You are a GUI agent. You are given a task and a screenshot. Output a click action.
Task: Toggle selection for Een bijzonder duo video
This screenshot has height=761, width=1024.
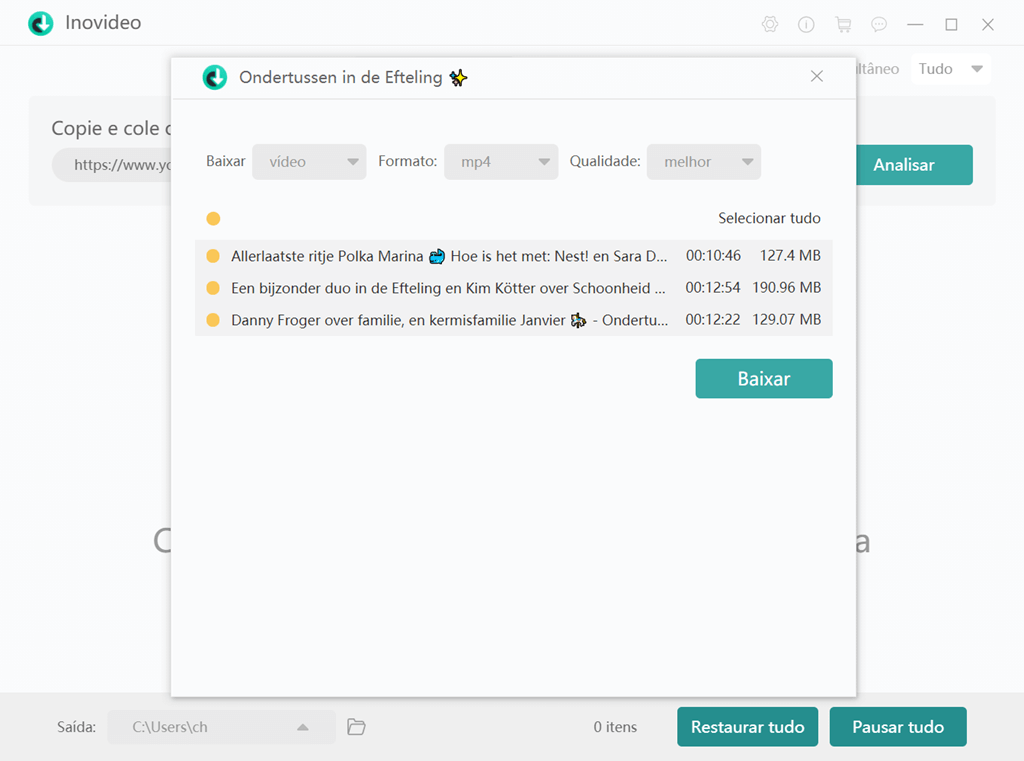[213, 288]
